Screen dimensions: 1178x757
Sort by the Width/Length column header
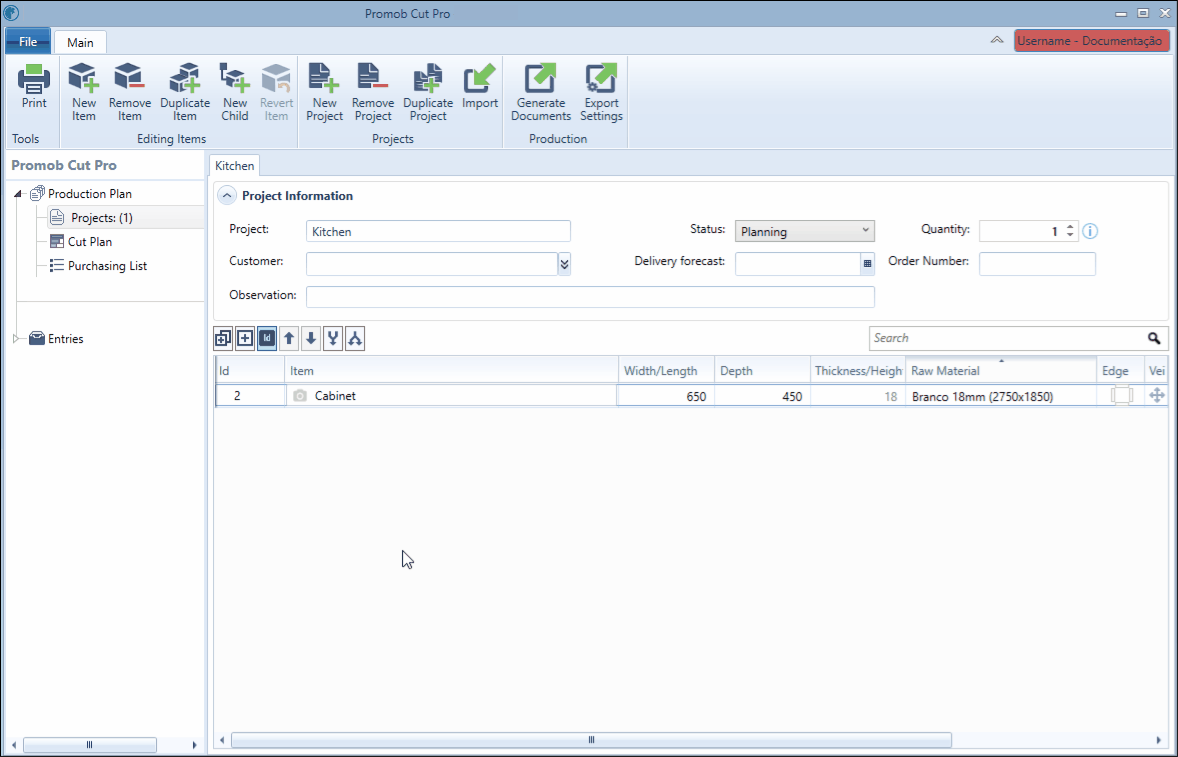tap(666, 370)
